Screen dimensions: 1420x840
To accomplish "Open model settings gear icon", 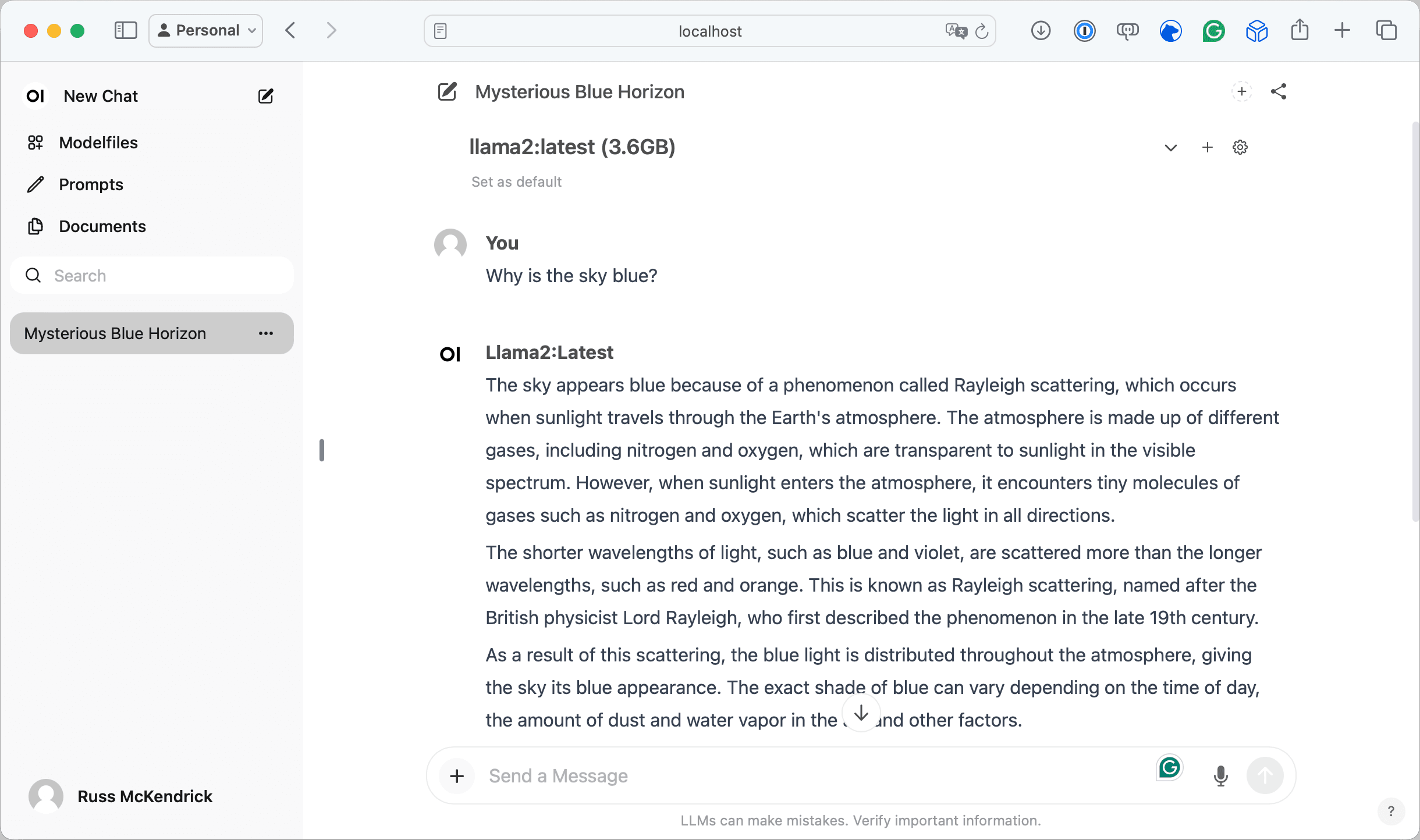I will point(1240,148).
